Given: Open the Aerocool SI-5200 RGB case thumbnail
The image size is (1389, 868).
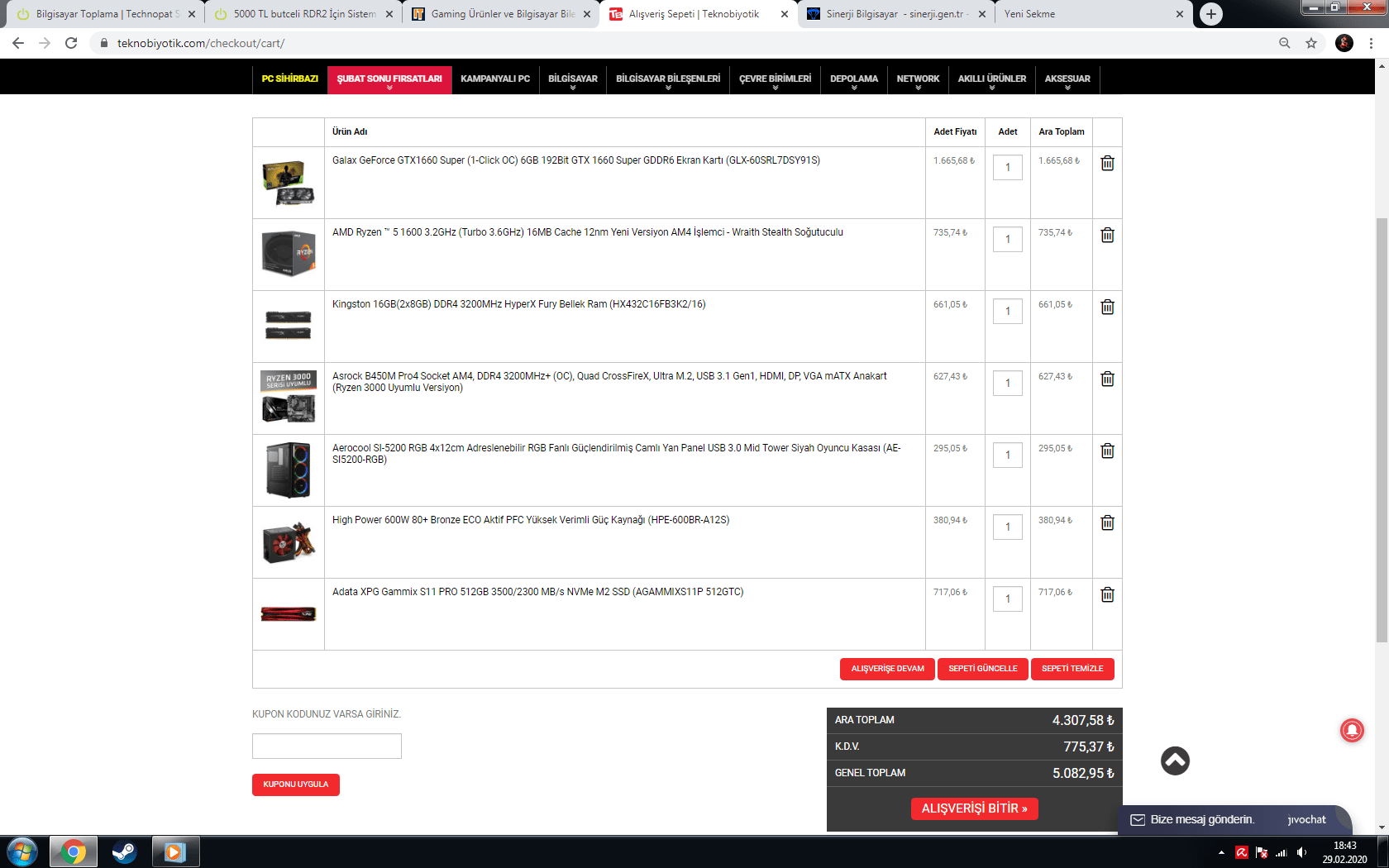Looking at the screenshot, I should click(289, 470).
